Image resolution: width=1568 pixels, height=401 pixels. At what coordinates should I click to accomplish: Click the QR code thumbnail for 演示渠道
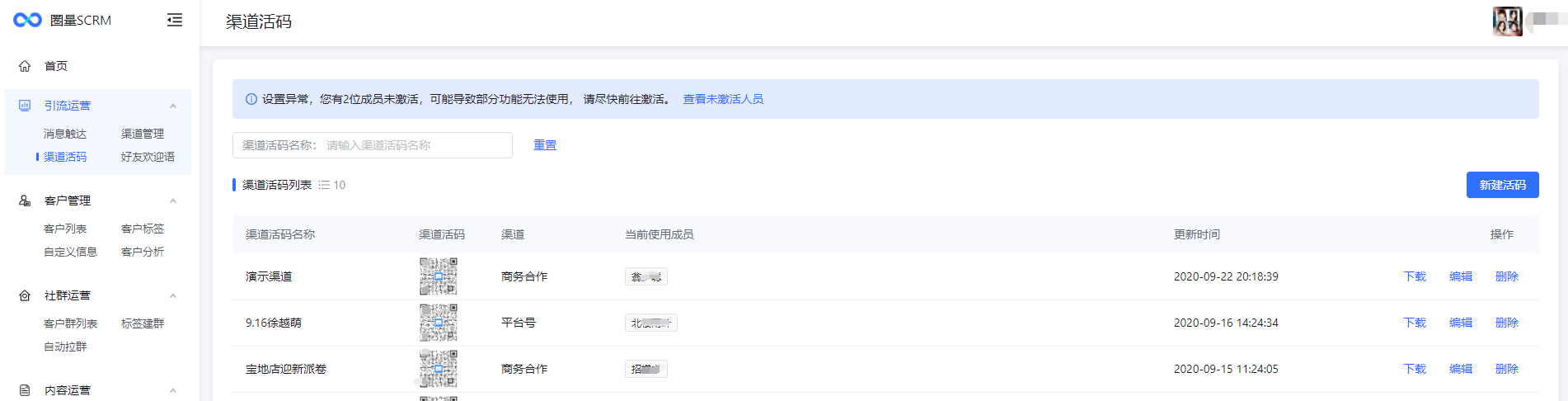pyautogui.click(x=439, y=276)
